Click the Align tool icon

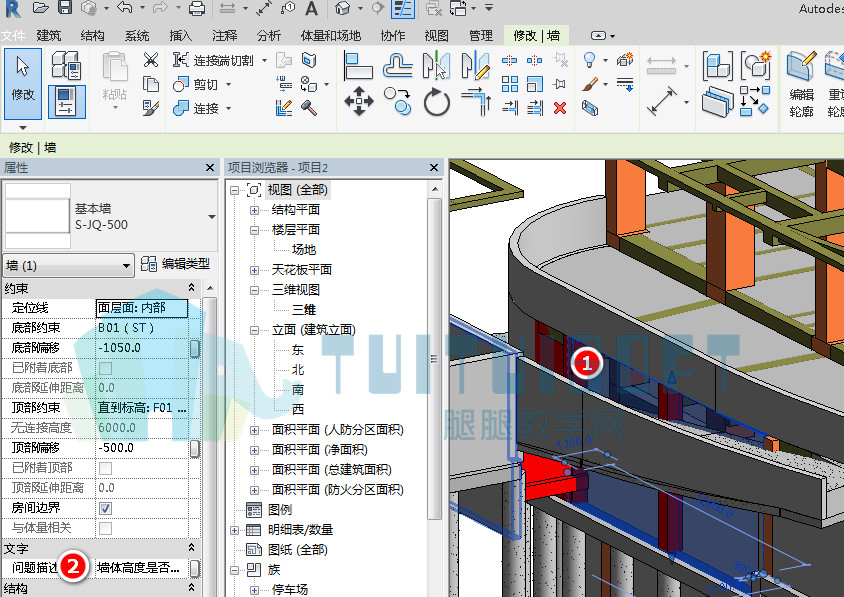click(x=358, y=66)
